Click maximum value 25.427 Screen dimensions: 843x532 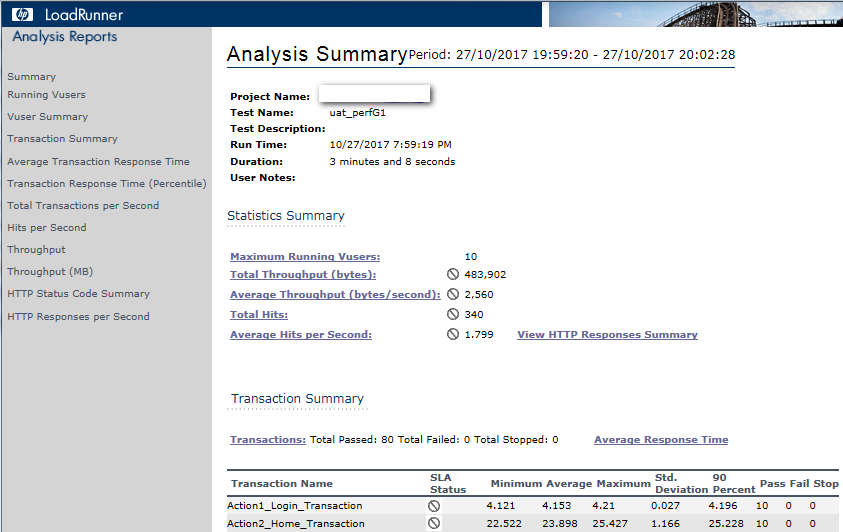tap(610, 523)
